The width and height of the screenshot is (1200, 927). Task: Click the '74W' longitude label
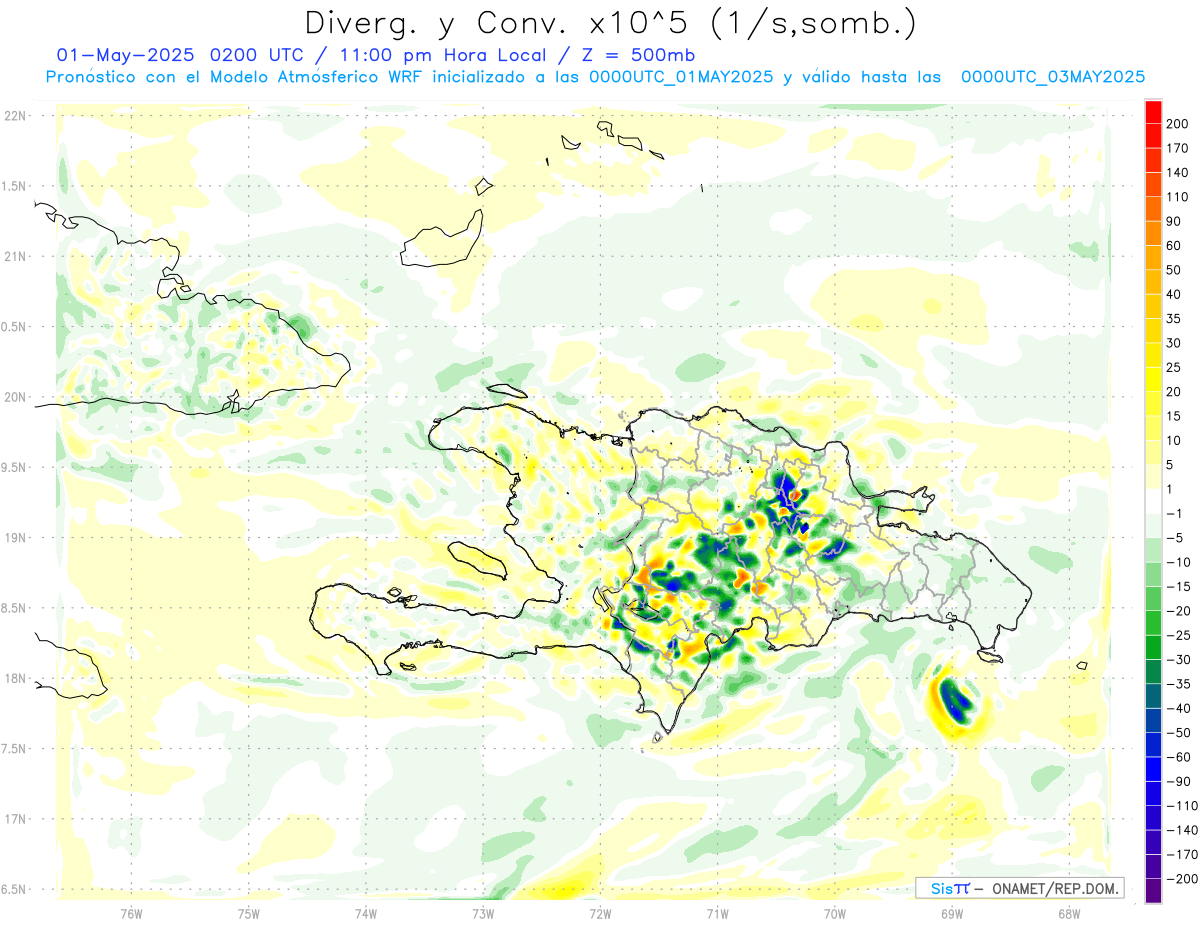click(x=366, y=913)
